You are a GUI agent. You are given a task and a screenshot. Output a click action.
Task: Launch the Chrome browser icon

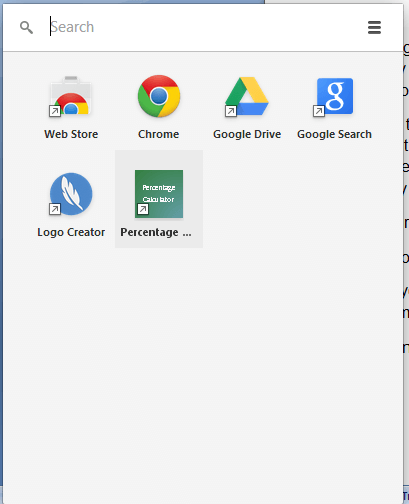pos(159,96)
